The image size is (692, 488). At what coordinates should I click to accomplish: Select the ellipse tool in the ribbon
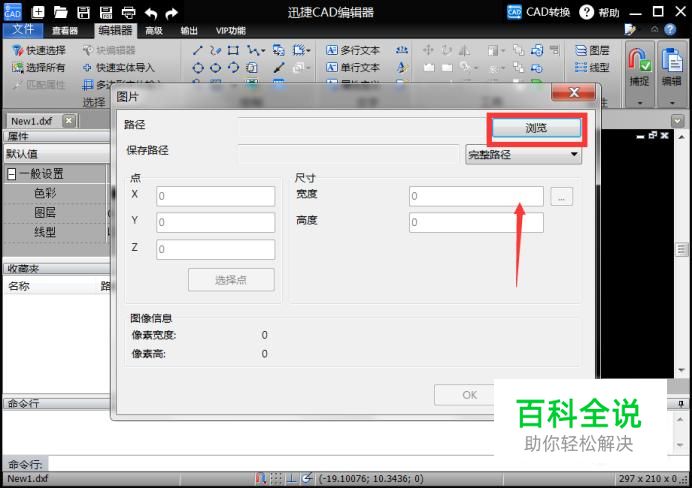215,68
